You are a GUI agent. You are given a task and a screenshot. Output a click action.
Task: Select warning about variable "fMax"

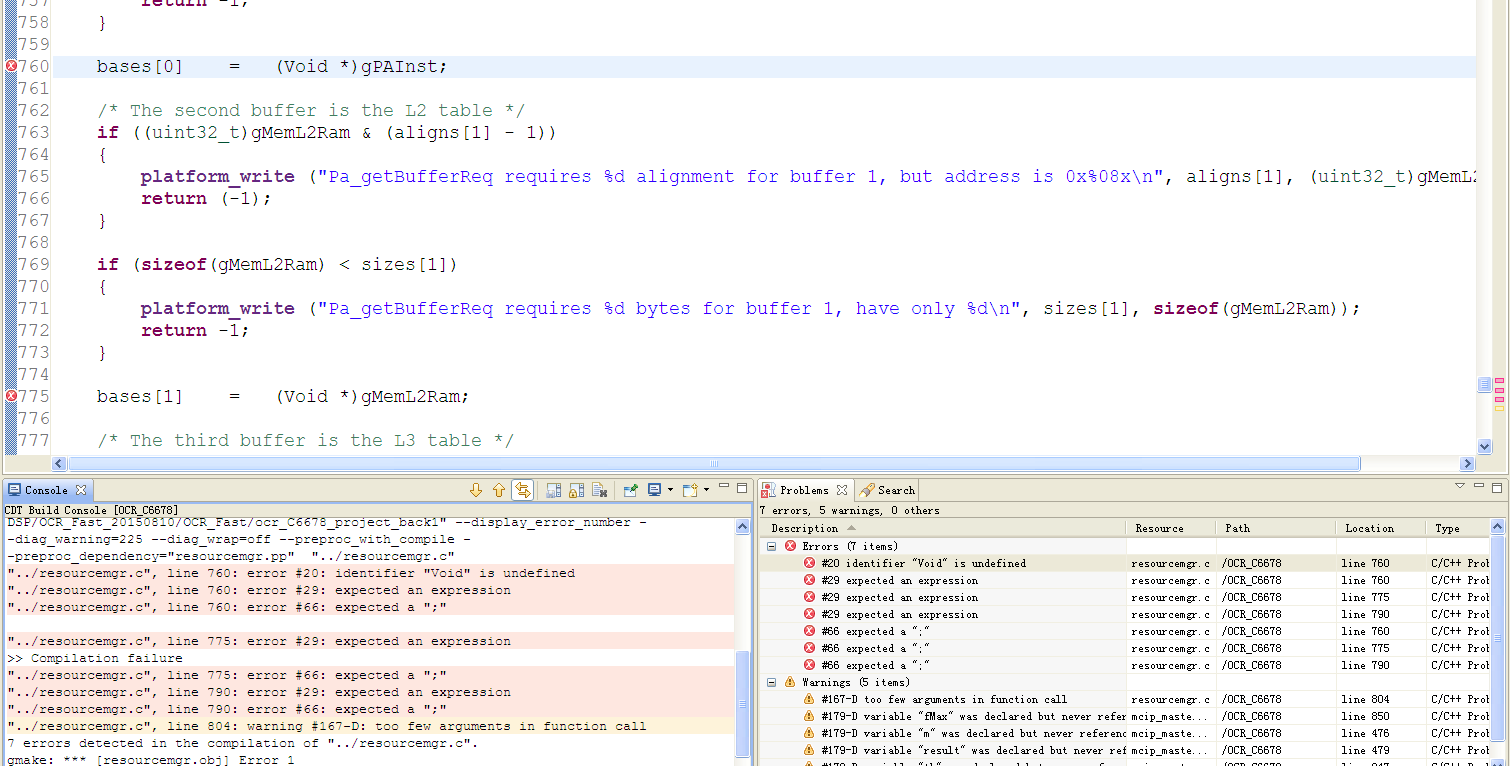click(x=1125, y=716)
